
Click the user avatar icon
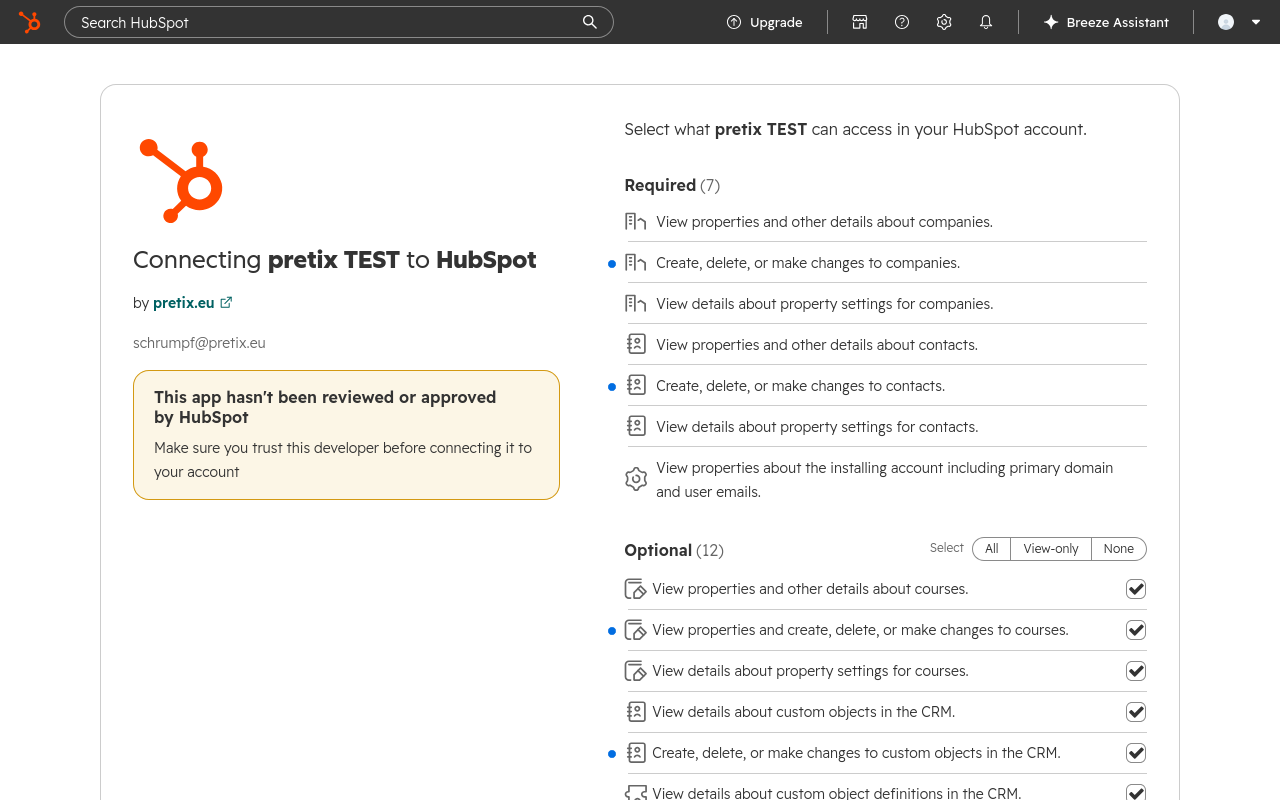1226,22
